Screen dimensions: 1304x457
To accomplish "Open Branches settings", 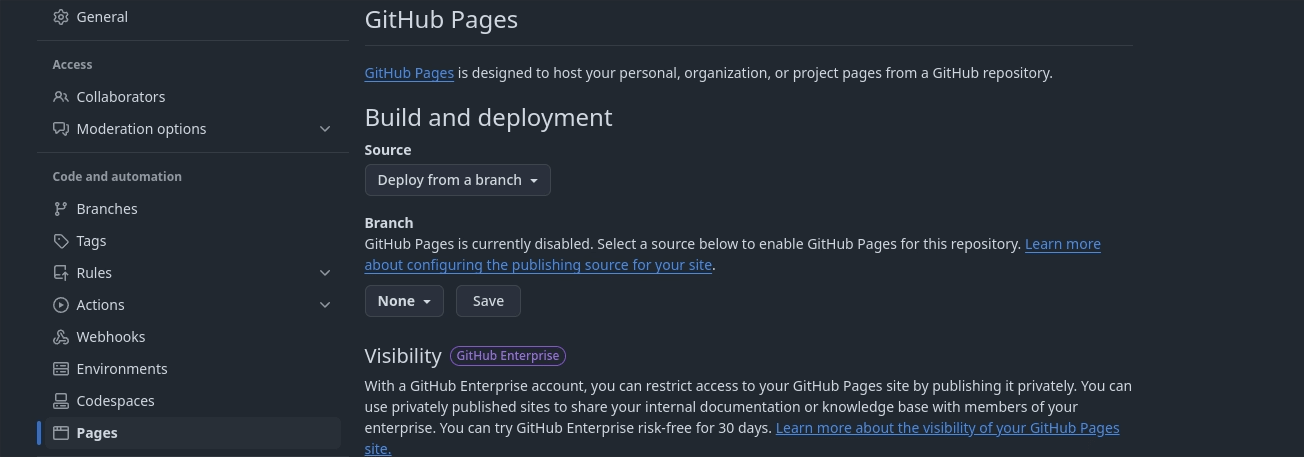I will (193, 209).
